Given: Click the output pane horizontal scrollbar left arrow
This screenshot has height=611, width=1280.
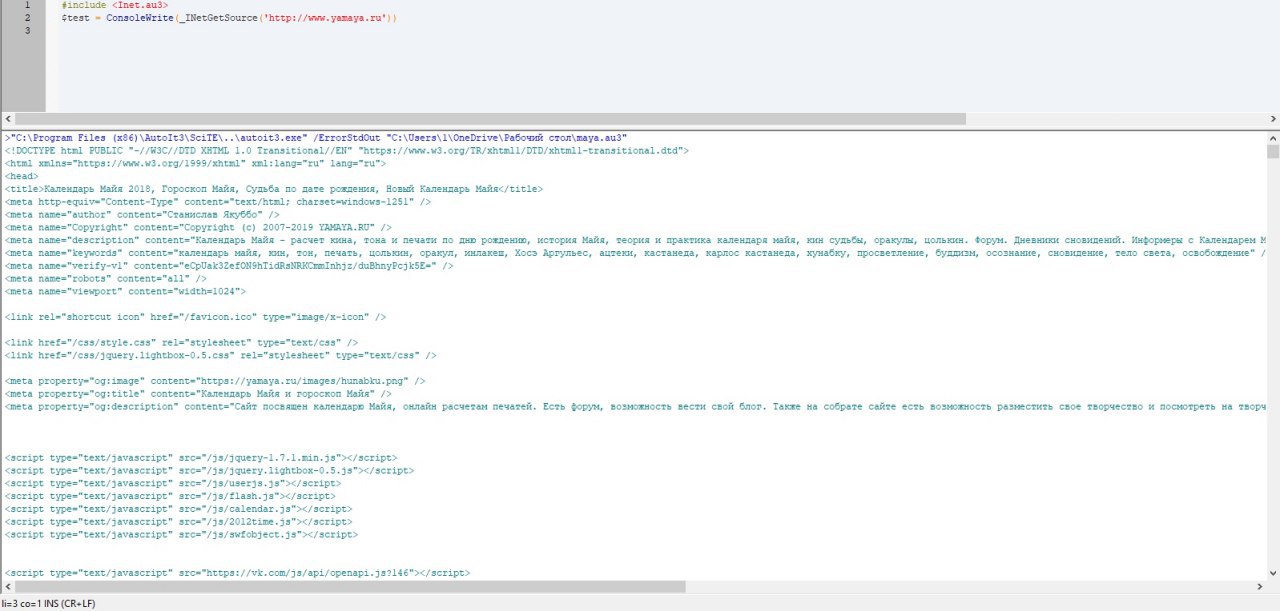Looking at the screenshot, I should coord(6,587).
